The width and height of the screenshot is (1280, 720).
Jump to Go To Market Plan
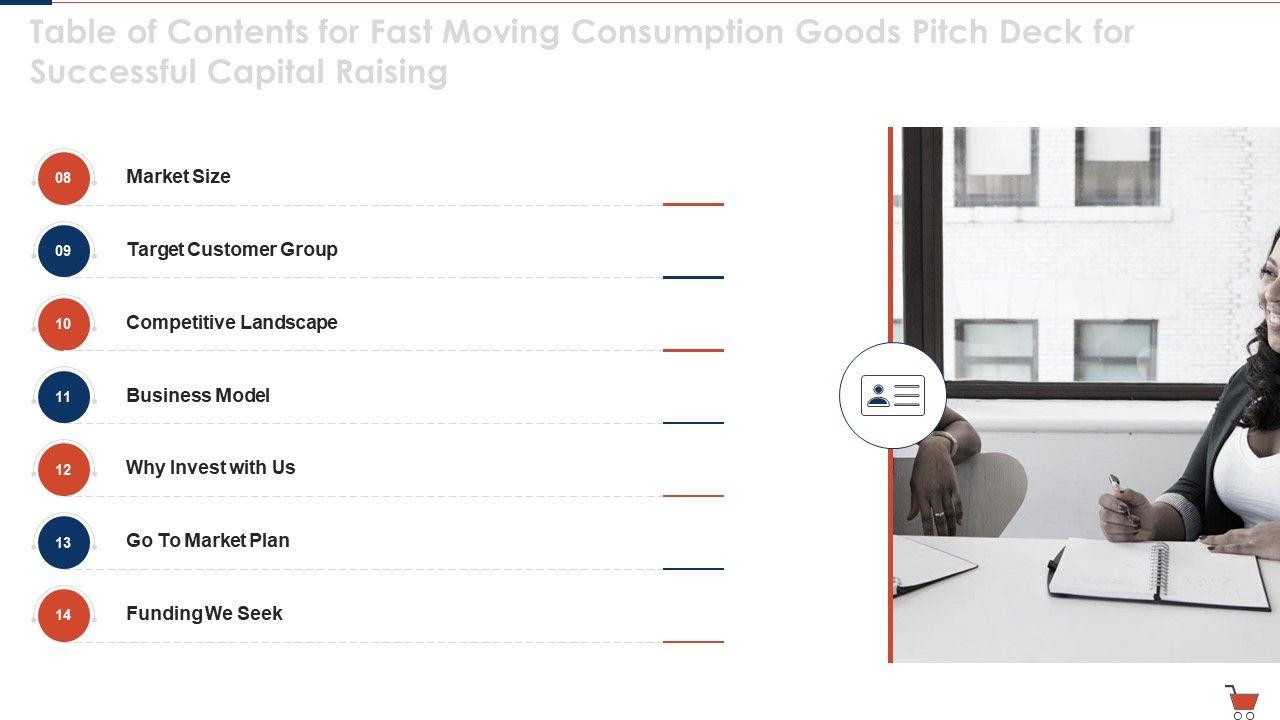click(208, 541)
